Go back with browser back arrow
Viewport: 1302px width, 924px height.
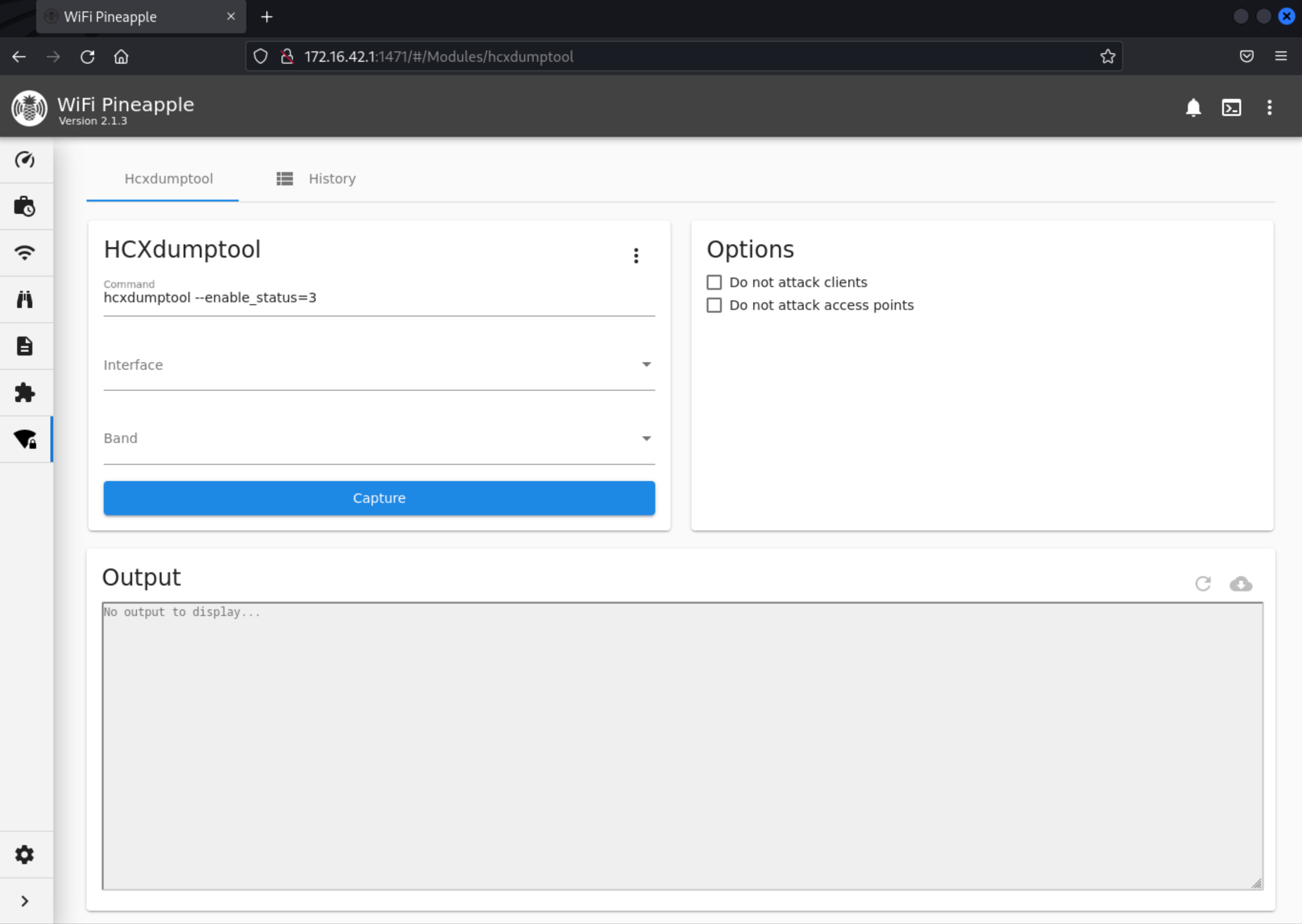[x=19, y=57]
